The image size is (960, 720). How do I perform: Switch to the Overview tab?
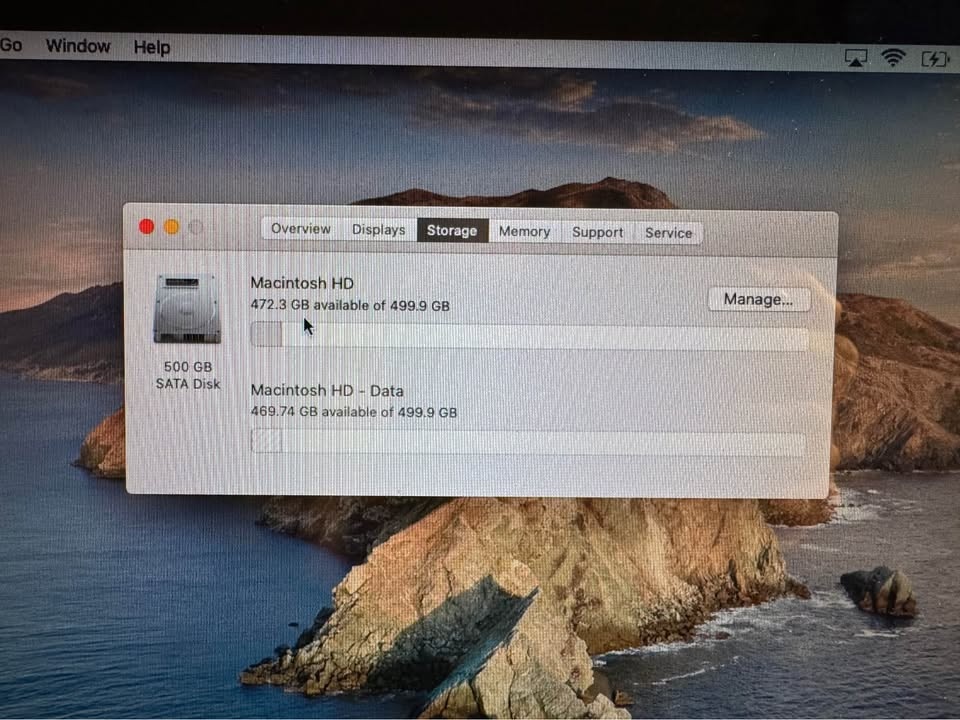click(301, 228)
